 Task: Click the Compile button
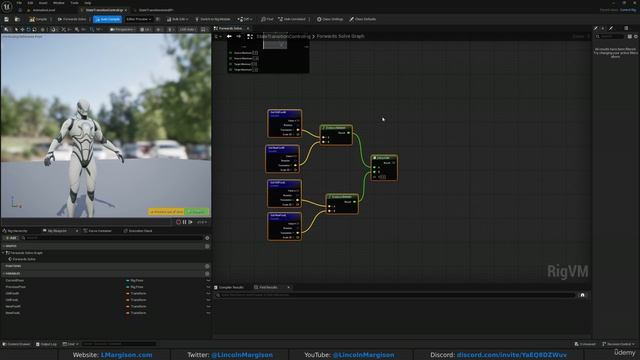38,19
